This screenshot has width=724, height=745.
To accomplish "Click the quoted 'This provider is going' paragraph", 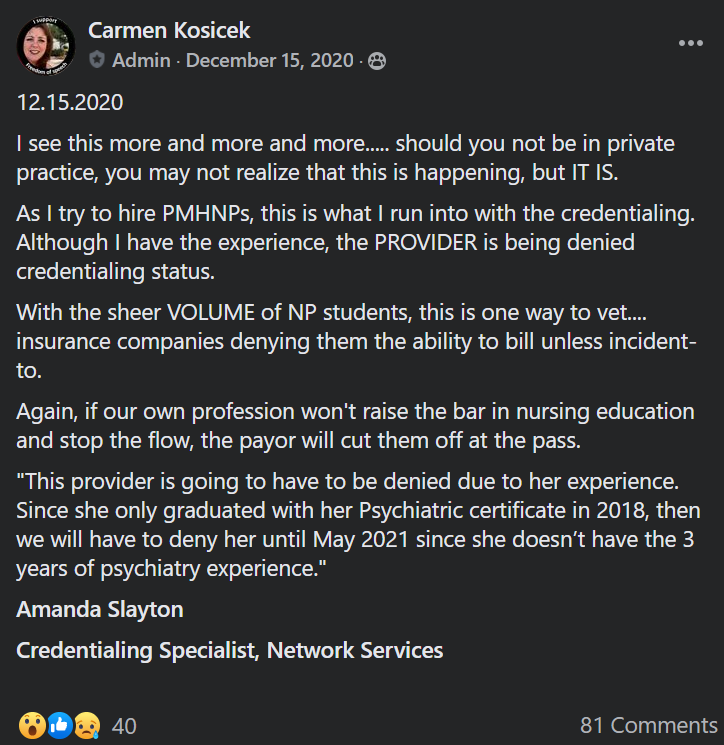I will coord(358,525).
